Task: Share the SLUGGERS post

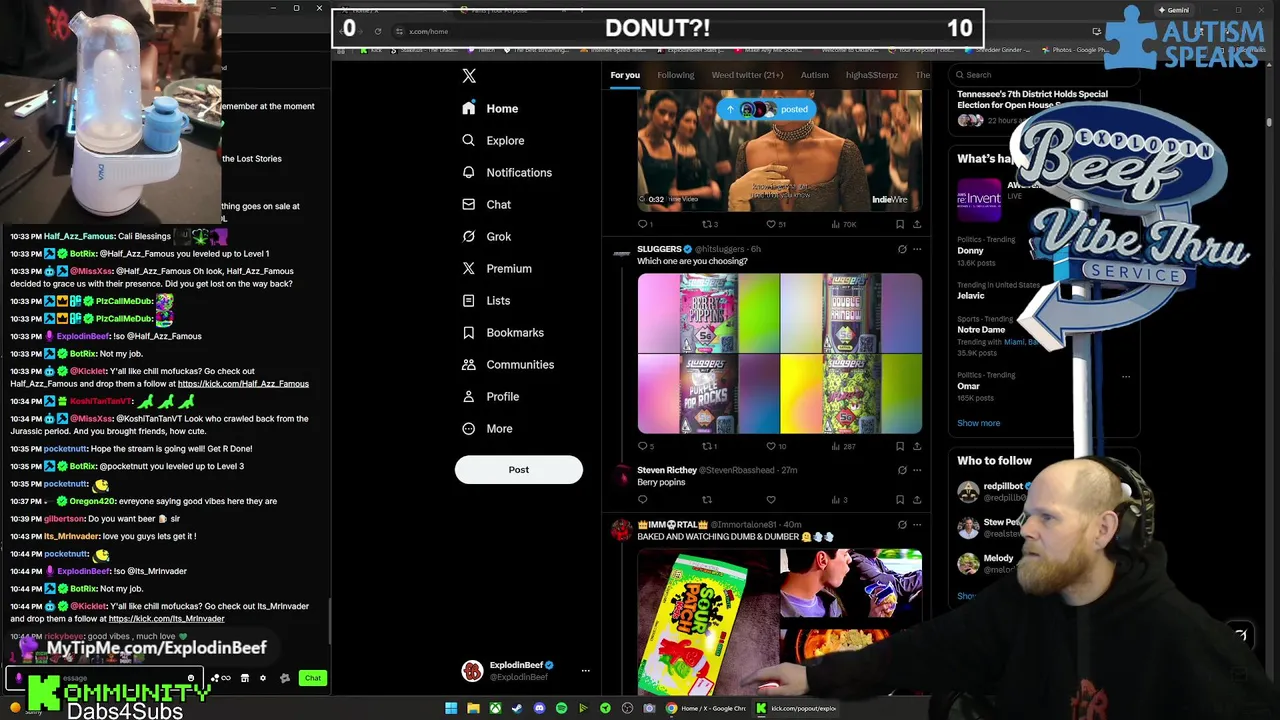Action: [917, 446]
